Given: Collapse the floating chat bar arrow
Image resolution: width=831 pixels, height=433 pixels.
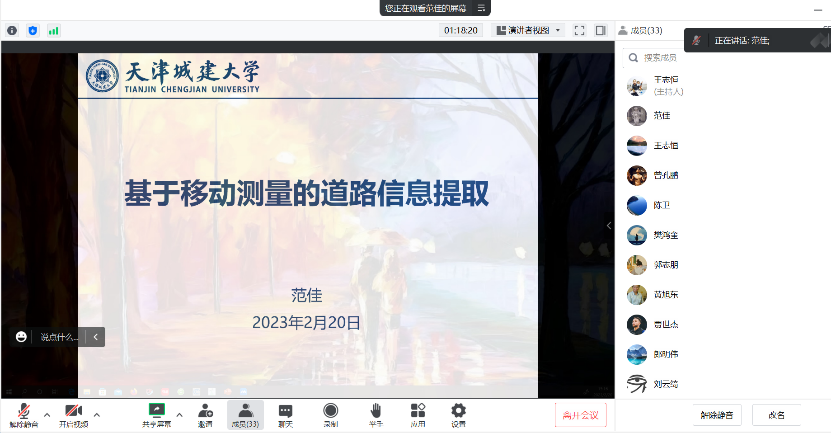Looking at the screenshot, I should [95, 337].
